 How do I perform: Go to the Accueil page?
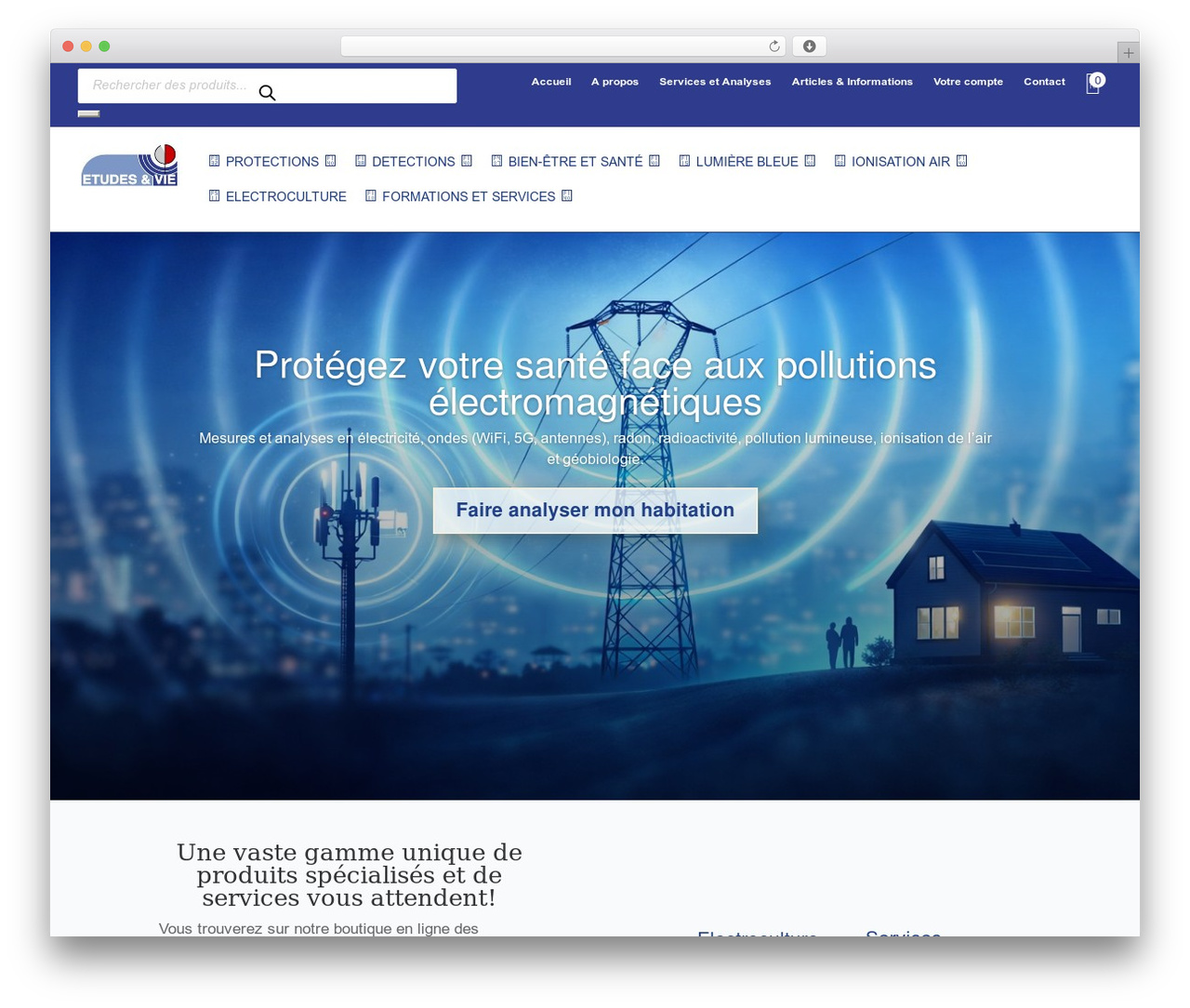551,82
